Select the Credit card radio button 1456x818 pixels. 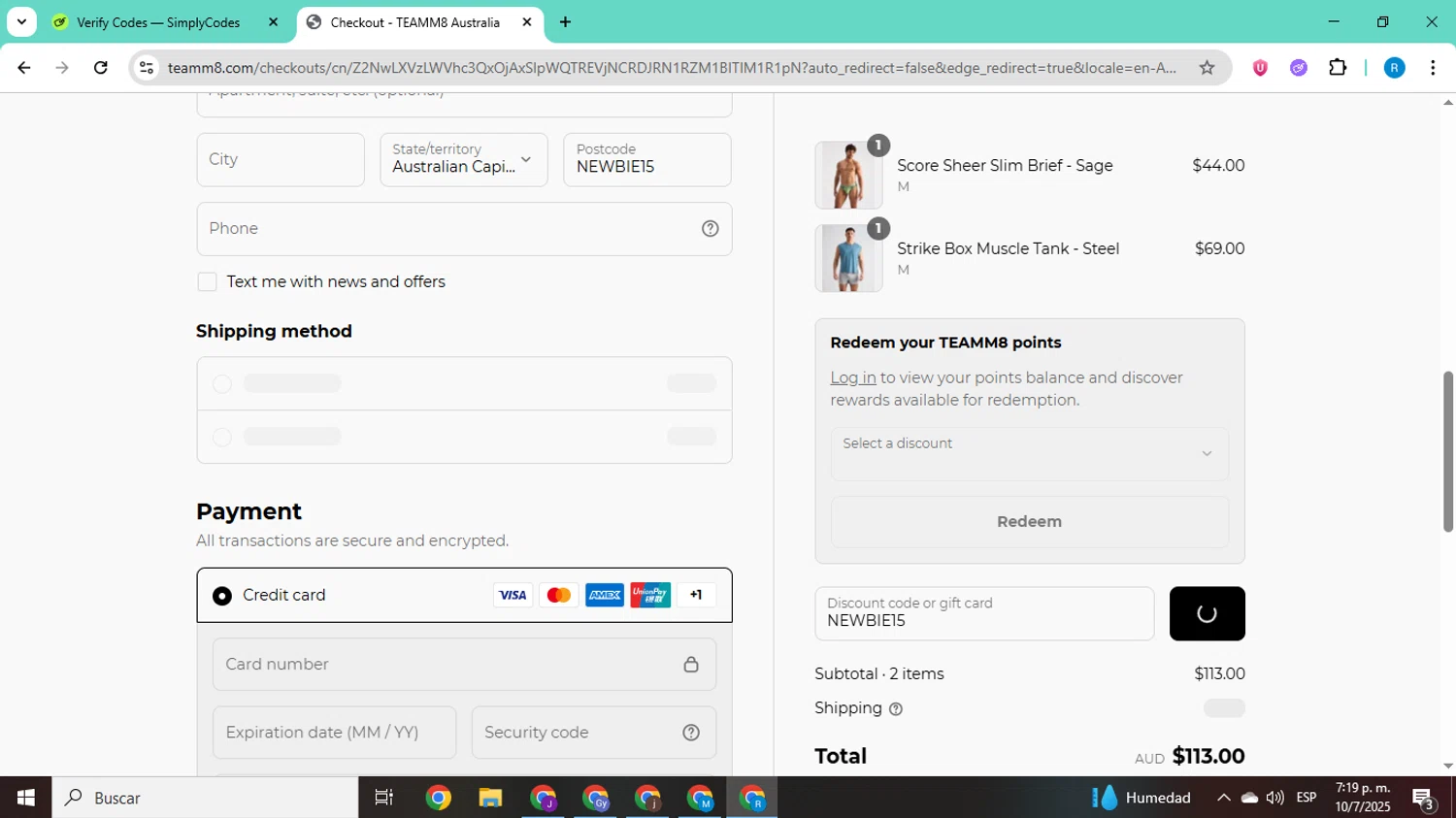[222, 596]
